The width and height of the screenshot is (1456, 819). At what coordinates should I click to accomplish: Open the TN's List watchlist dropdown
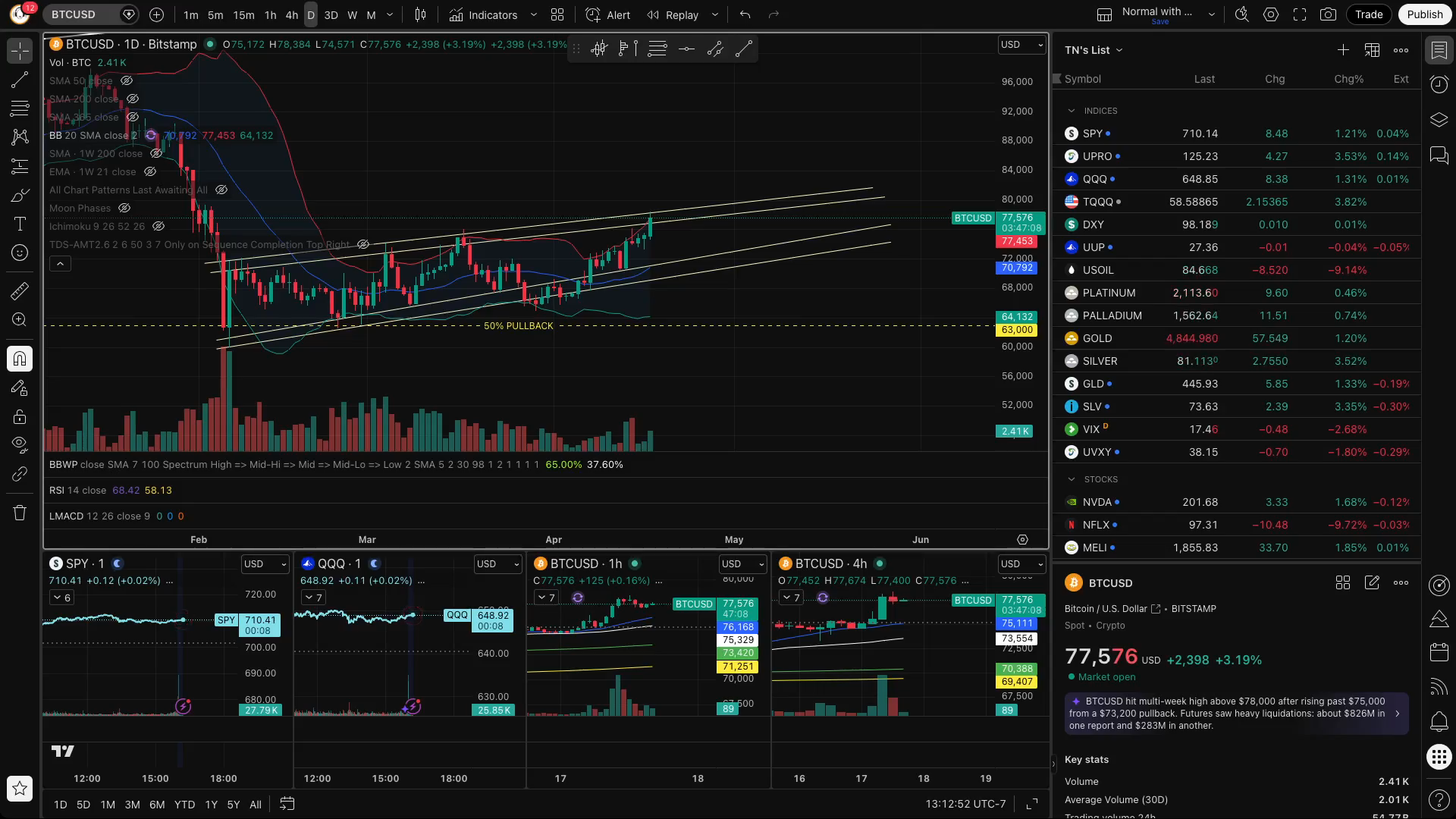(x=1094, y=50)
